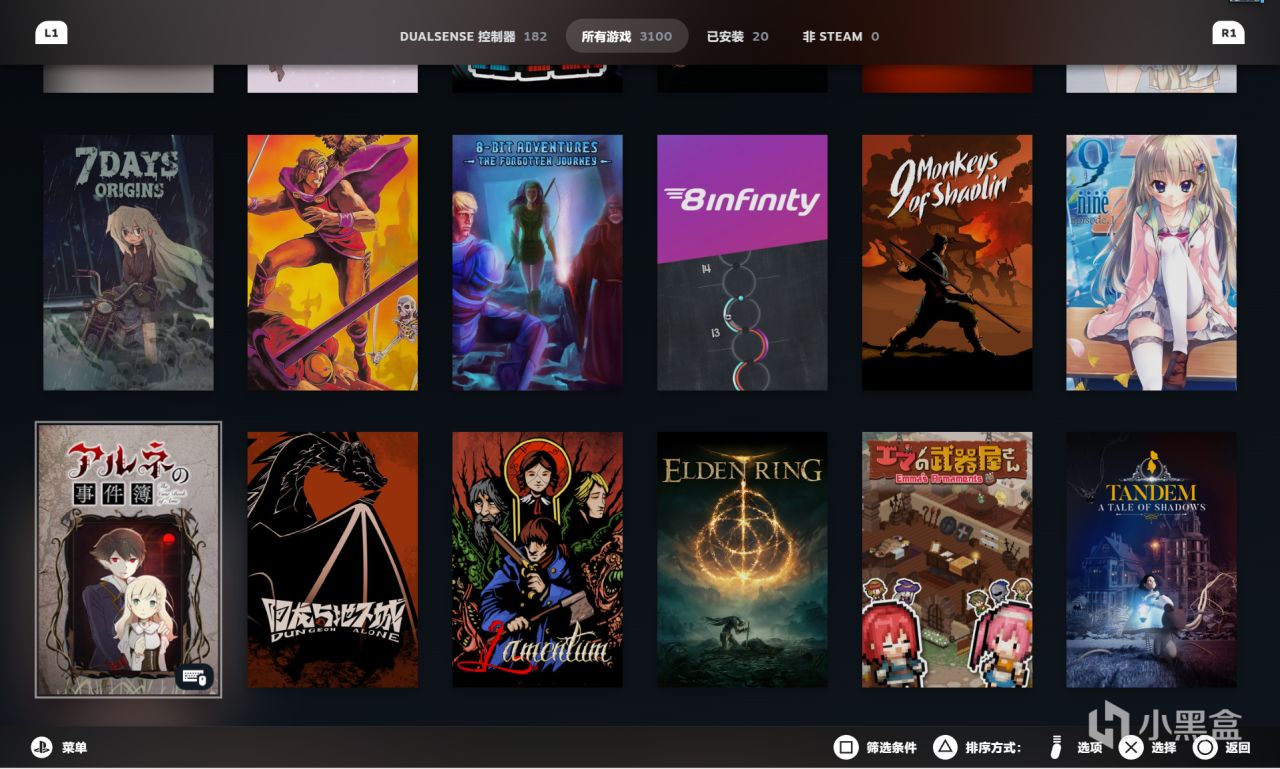
Task: Open the 已安装 tab
Action: pos(738,36)
